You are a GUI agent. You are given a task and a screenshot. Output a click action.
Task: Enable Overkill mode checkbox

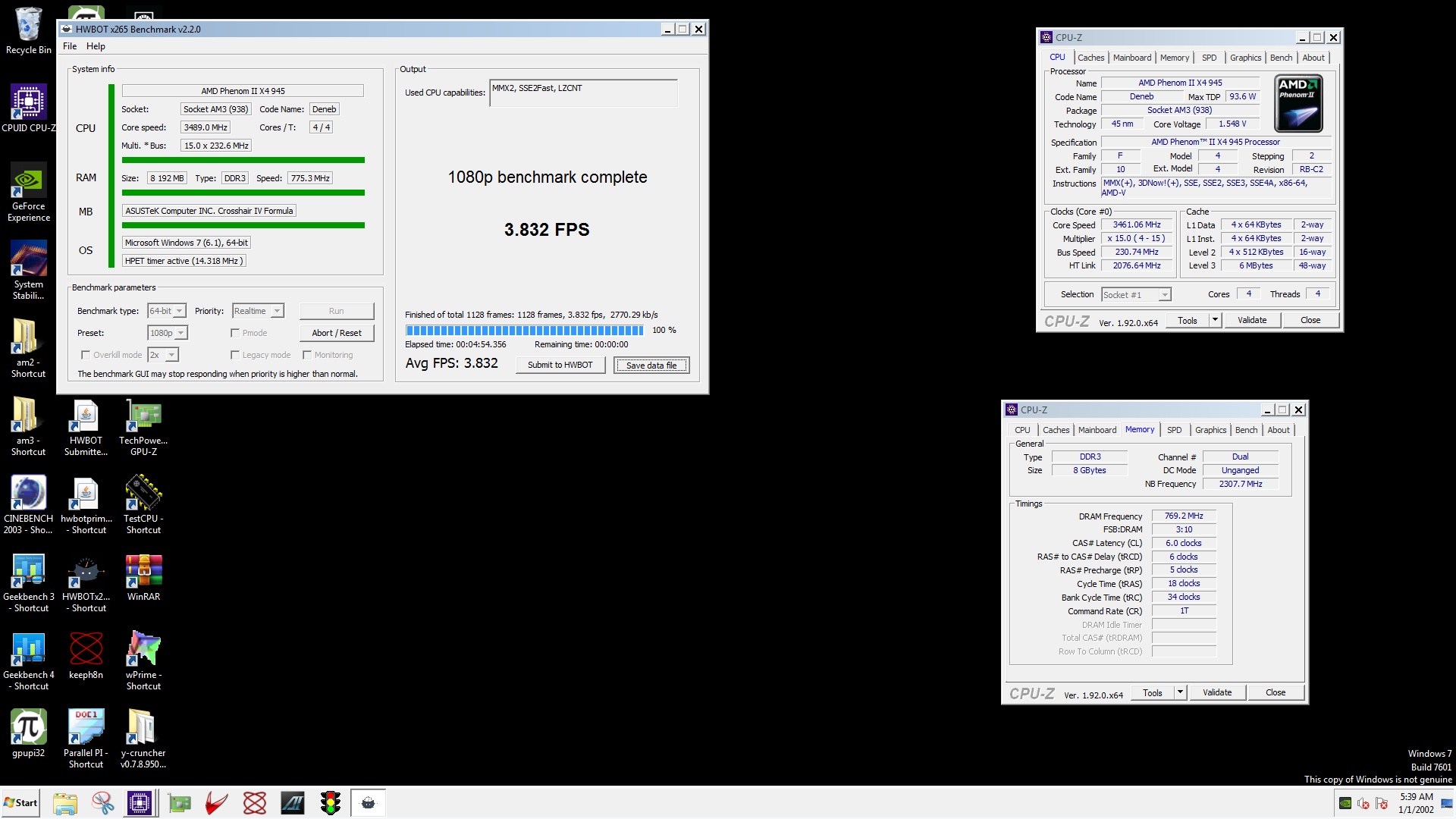click(85, 355)
